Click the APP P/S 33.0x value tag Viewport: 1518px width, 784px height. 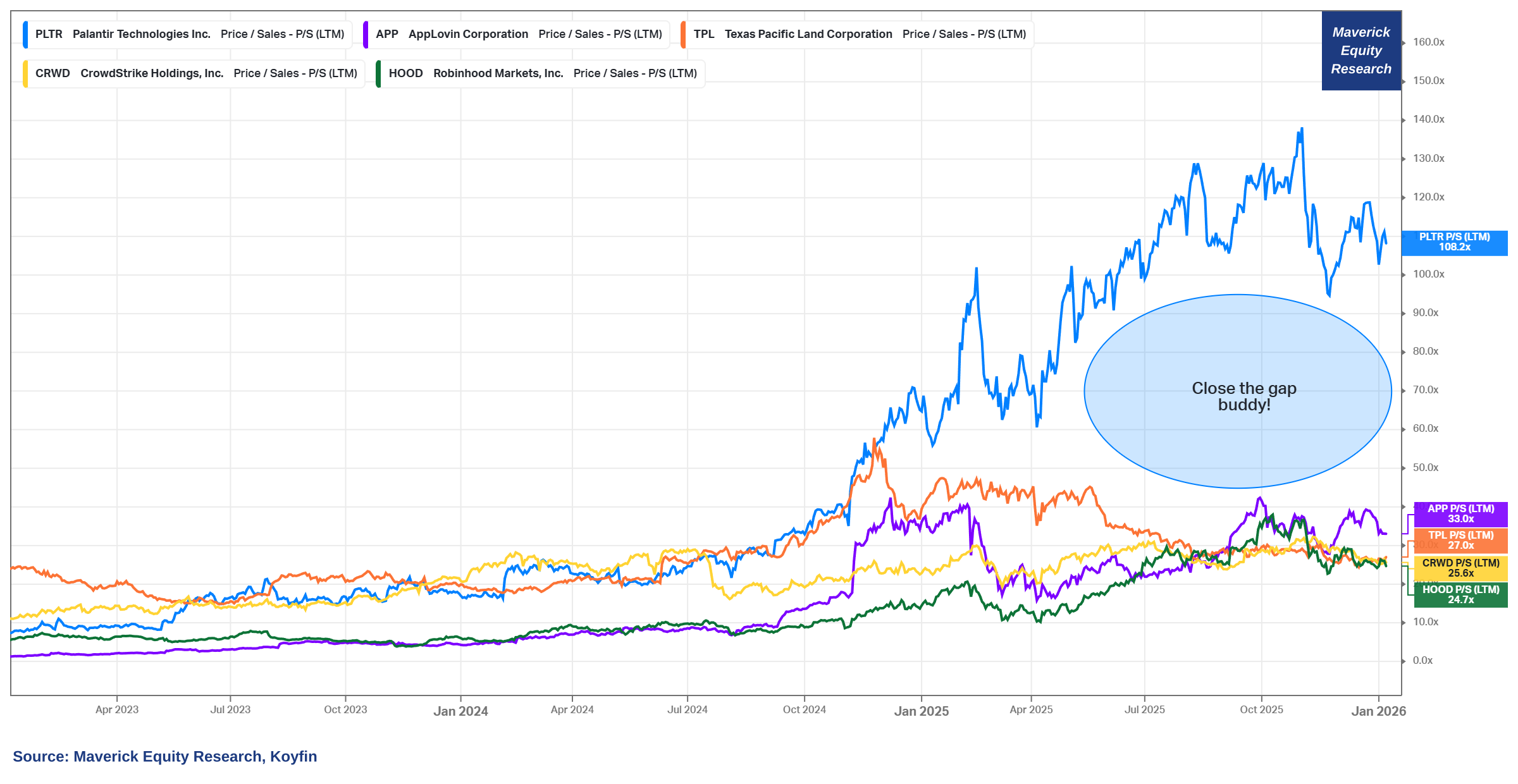tap(1460, 514)
